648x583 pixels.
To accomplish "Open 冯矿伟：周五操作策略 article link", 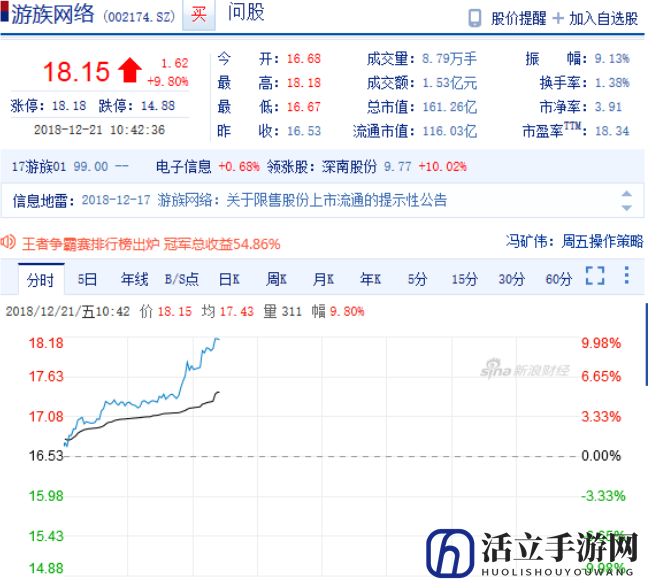I will pos(575,241).
